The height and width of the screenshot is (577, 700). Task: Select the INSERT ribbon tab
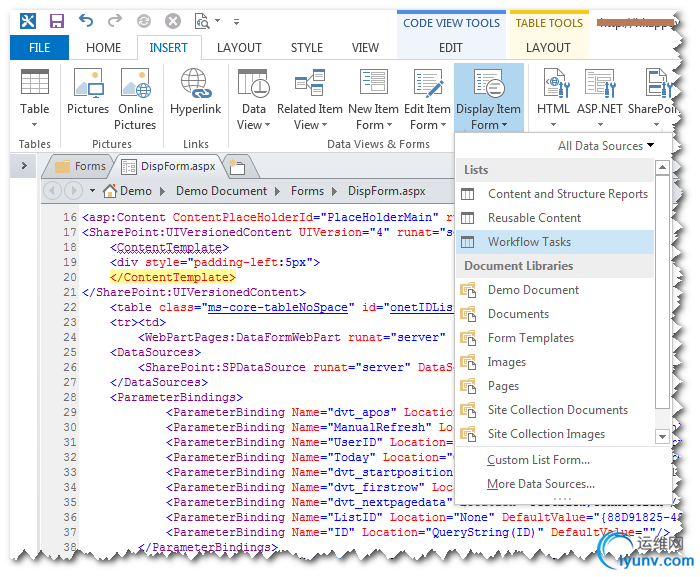pyautogui.click(x=168, y=47)
